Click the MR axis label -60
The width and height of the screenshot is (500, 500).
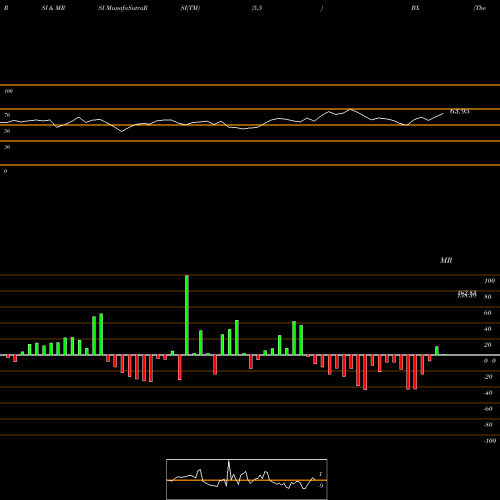click(x=488, y=409)
